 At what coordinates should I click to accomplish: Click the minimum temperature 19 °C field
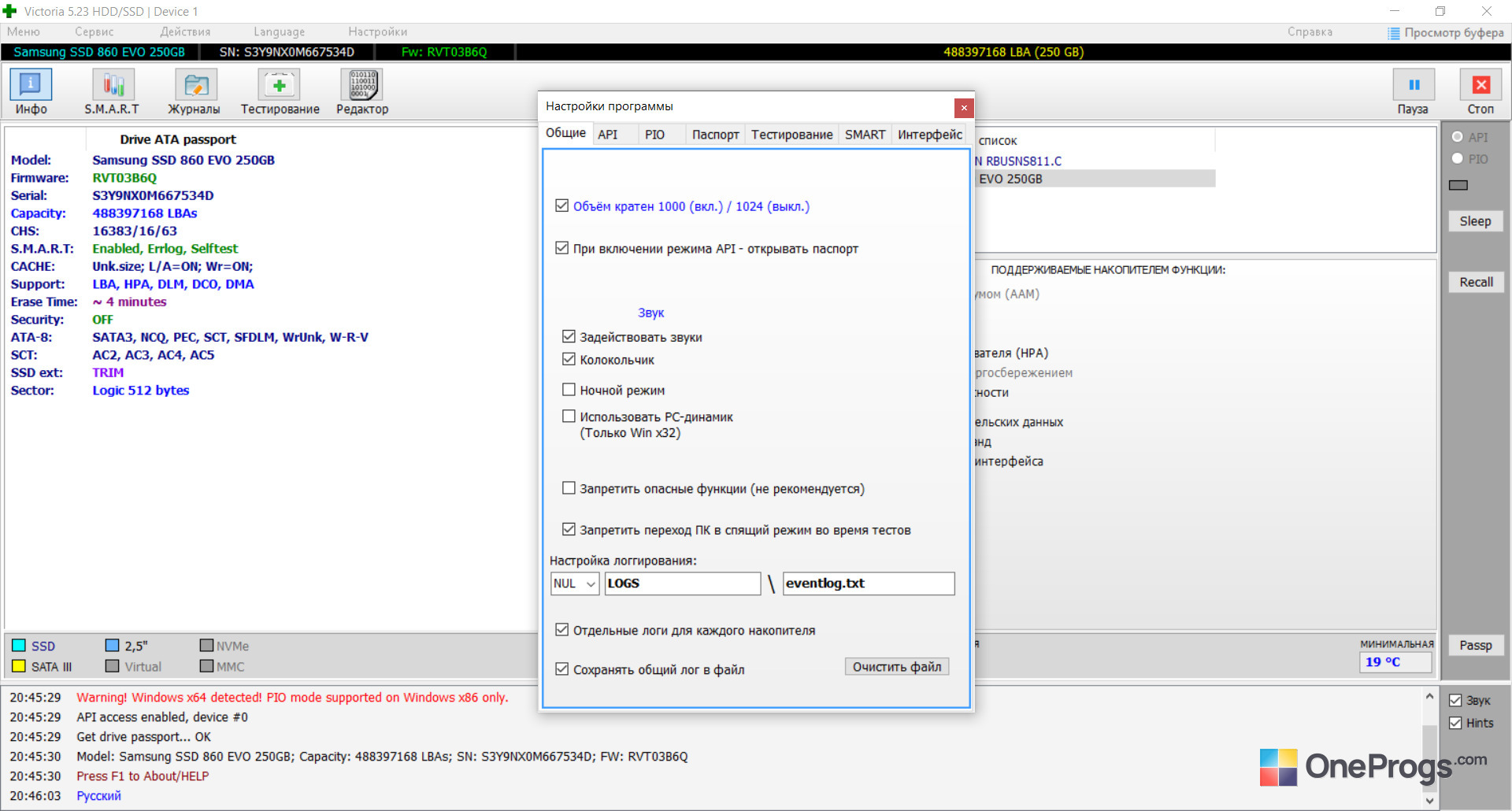pyautogui.click(x=1395, y=662)
